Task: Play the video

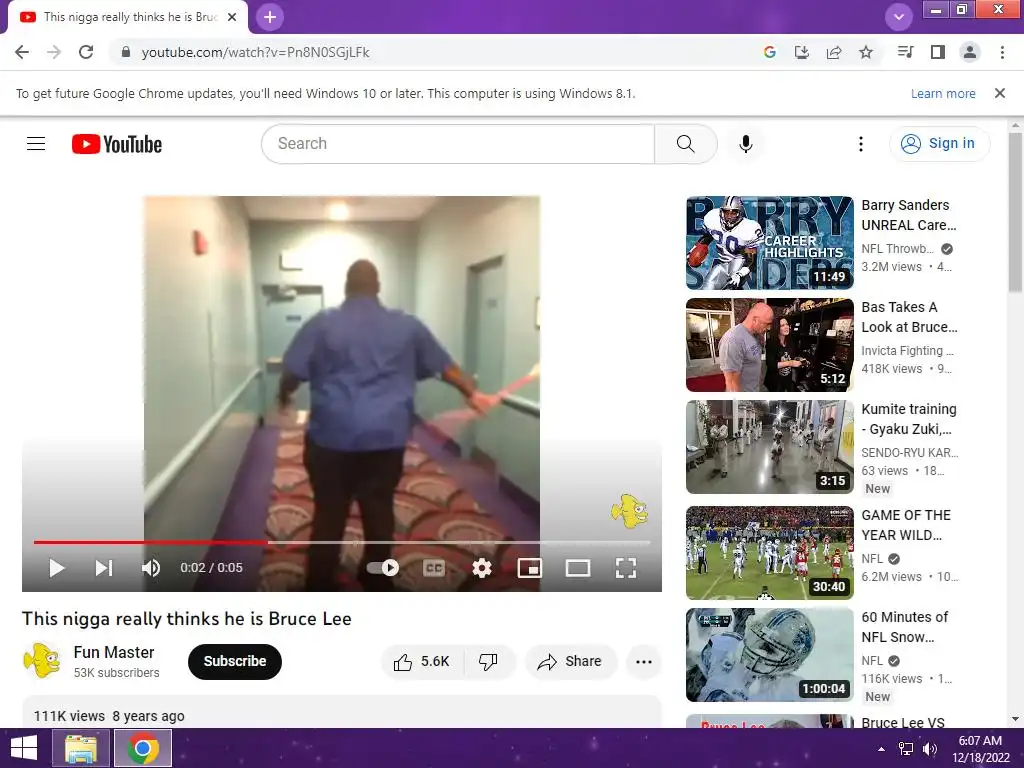Action: tap(57, 568)
